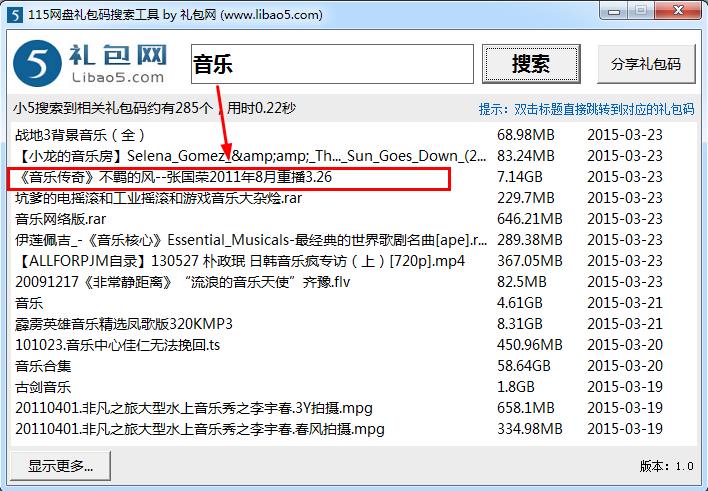Click the 显示更多... button
Viewport: 708px width, 491px height.
pos(60,465)
